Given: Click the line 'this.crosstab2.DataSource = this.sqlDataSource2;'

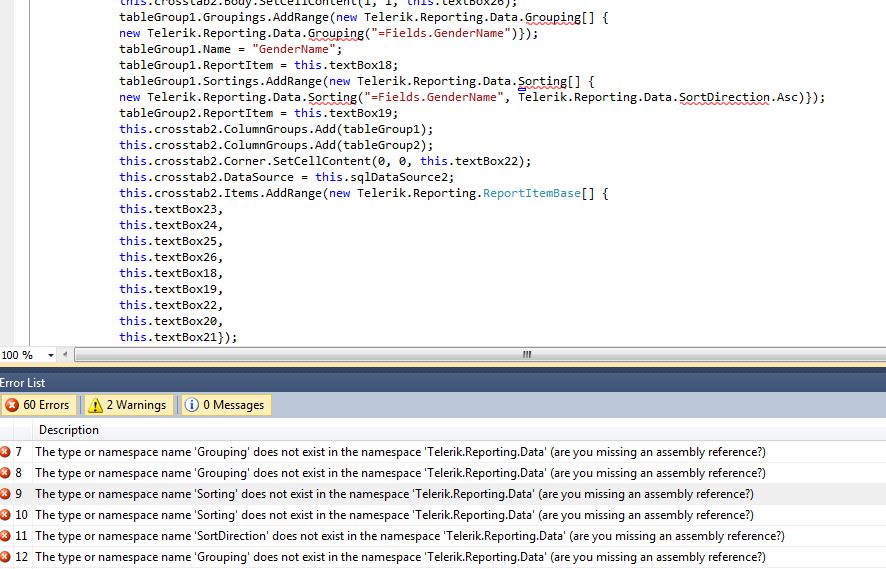Looking at the screenshot, I should (286, 177).
